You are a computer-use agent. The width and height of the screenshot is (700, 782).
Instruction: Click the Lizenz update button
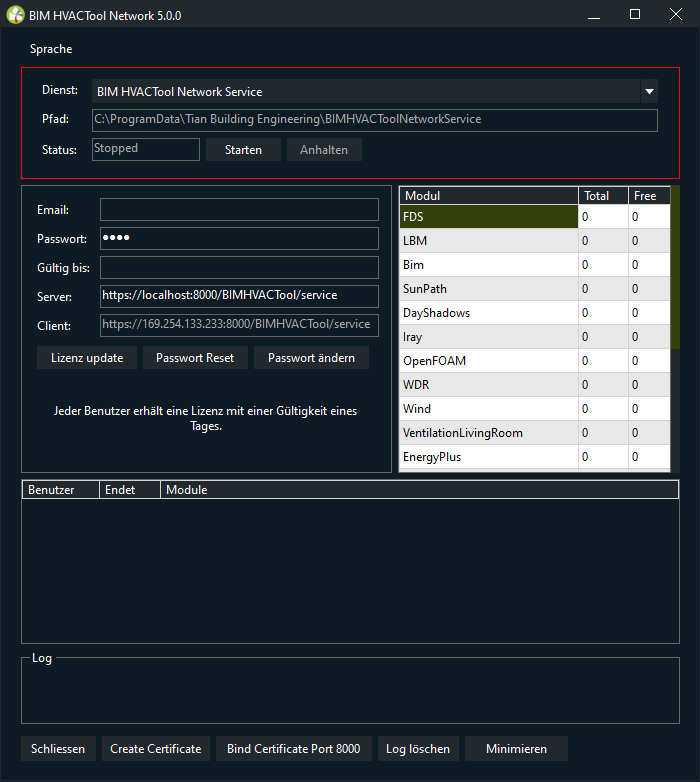(x=87, y=358)
